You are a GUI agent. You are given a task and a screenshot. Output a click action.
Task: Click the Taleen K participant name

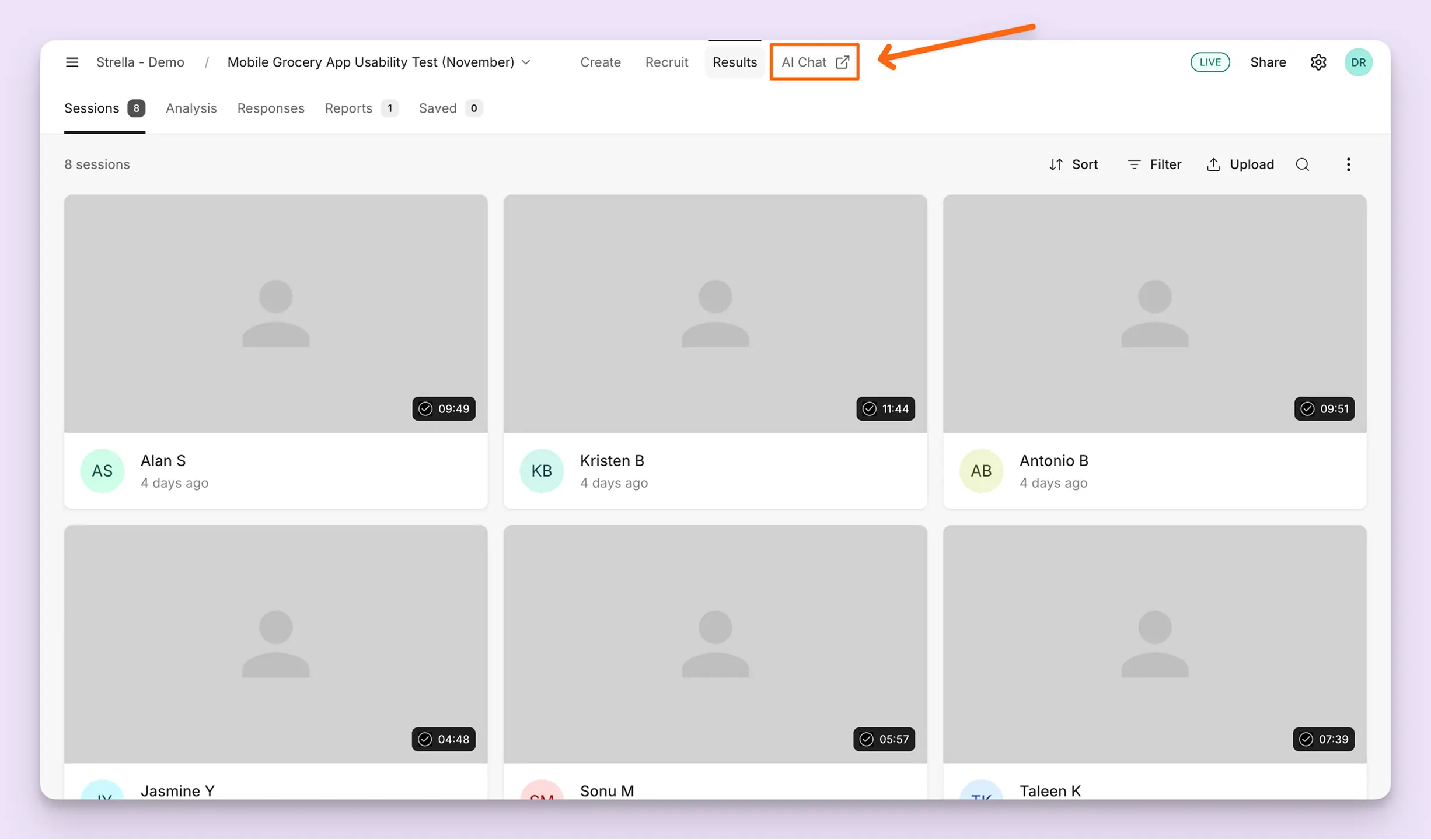[1050, 791]
